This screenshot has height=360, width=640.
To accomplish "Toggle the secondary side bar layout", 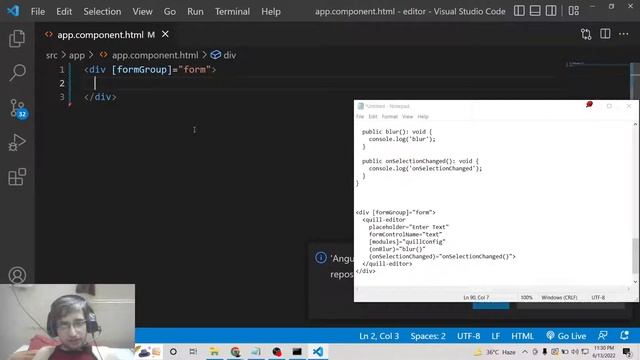I will point(551,11).
